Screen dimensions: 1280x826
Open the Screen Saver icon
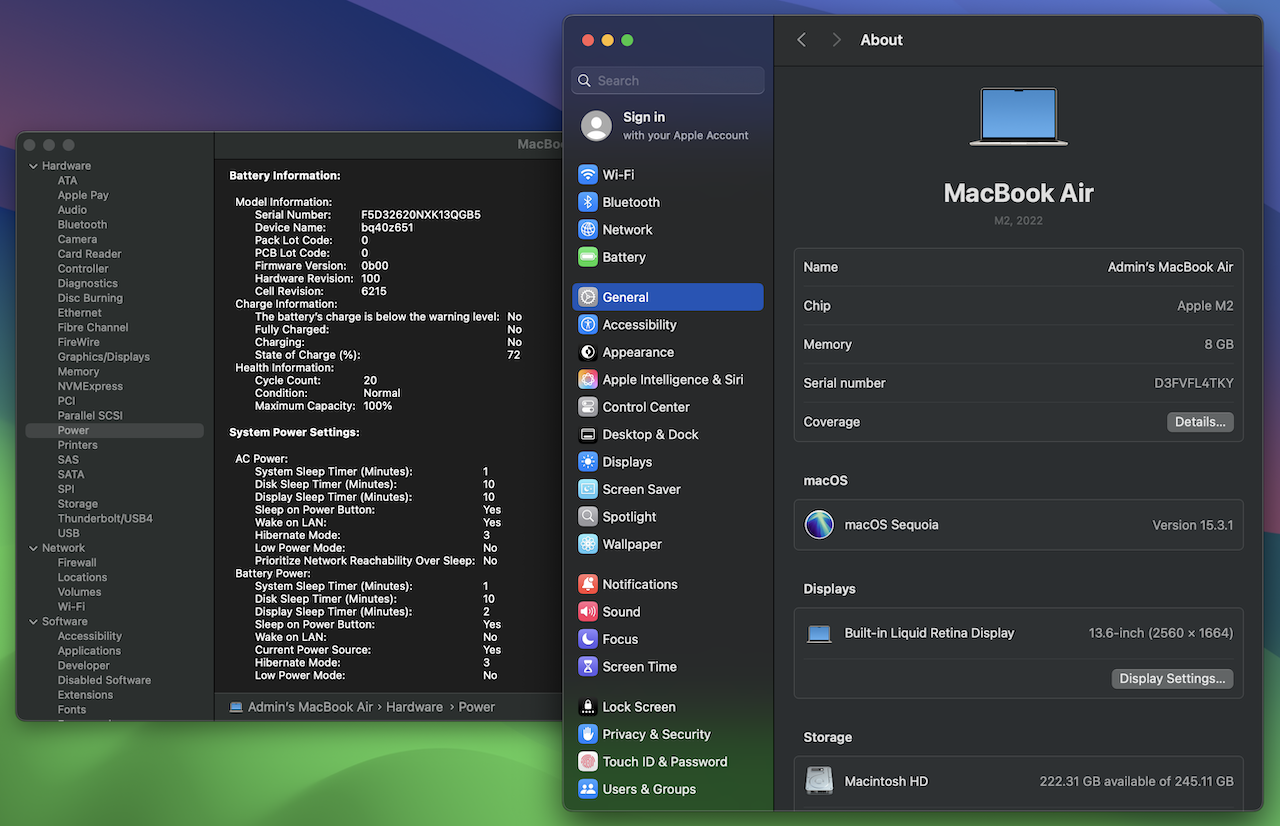tap(588, 490)
